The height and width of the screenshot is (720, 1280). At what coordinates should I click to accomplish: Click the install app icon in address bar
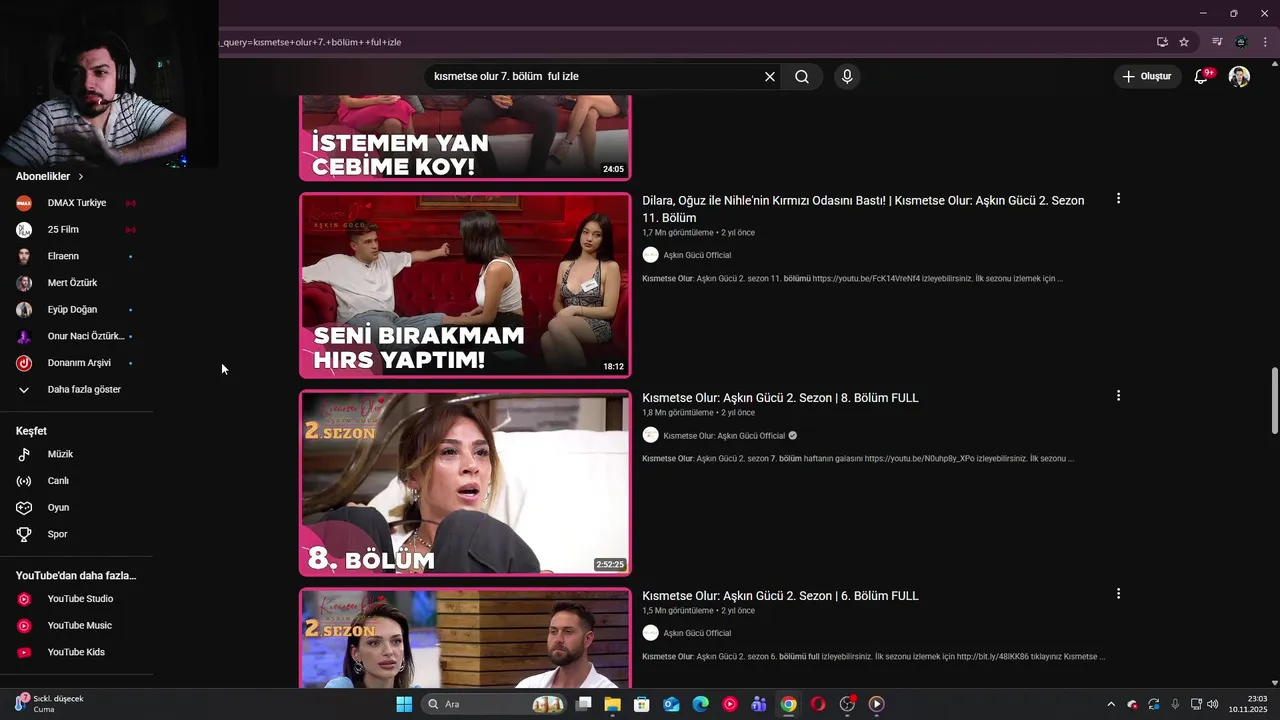coord(1162,42)
